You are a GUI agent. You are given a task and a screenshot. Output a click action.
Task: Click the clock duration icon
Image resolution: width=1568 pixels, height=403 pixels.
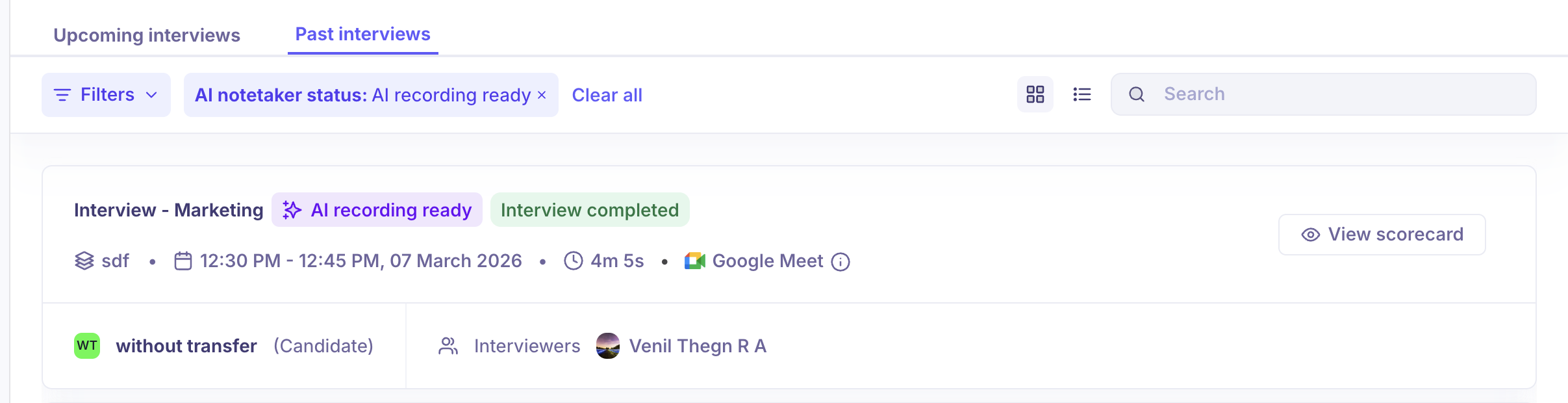click(573, 261)
